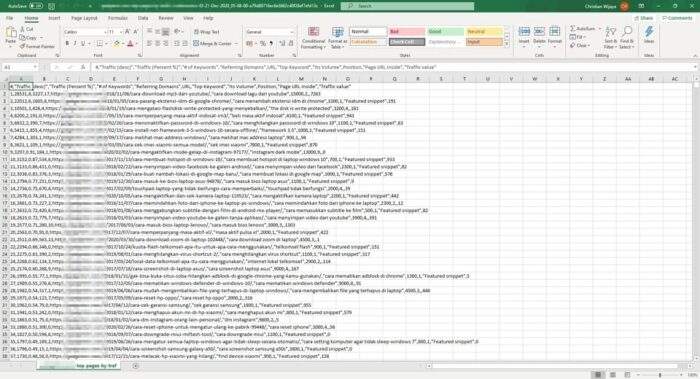
Task: Click the Insert cells icon
Action: 524,32
